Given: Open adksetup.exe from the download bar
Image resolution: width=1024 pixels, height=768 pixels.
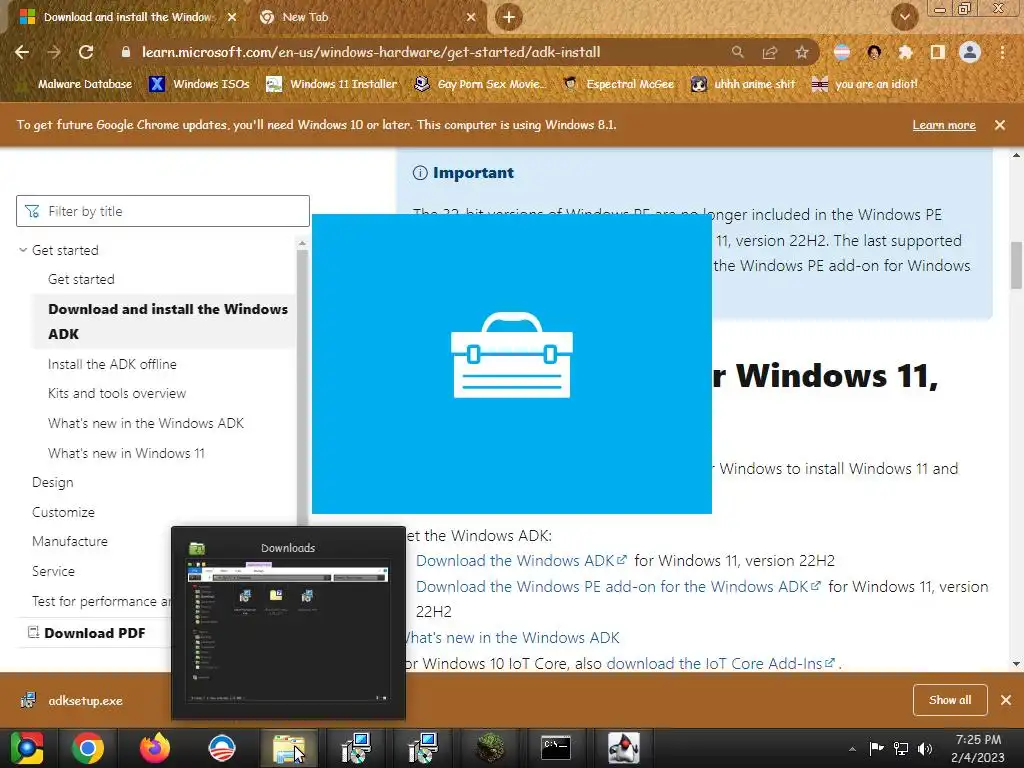Looking at the screenshot, I should [72, 701].
